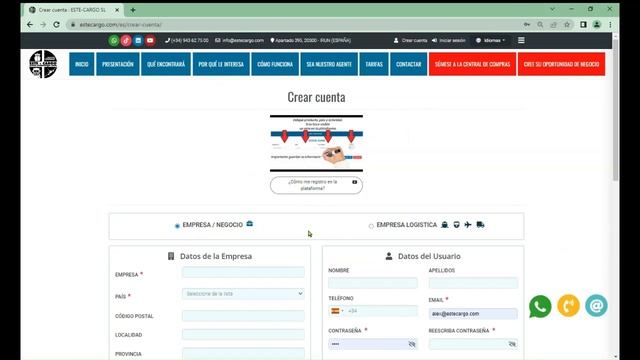The width and height of the screenshot is (640, 360).
Task: Open the WhatsApp icon in the site's top bar
Action: 114,40
